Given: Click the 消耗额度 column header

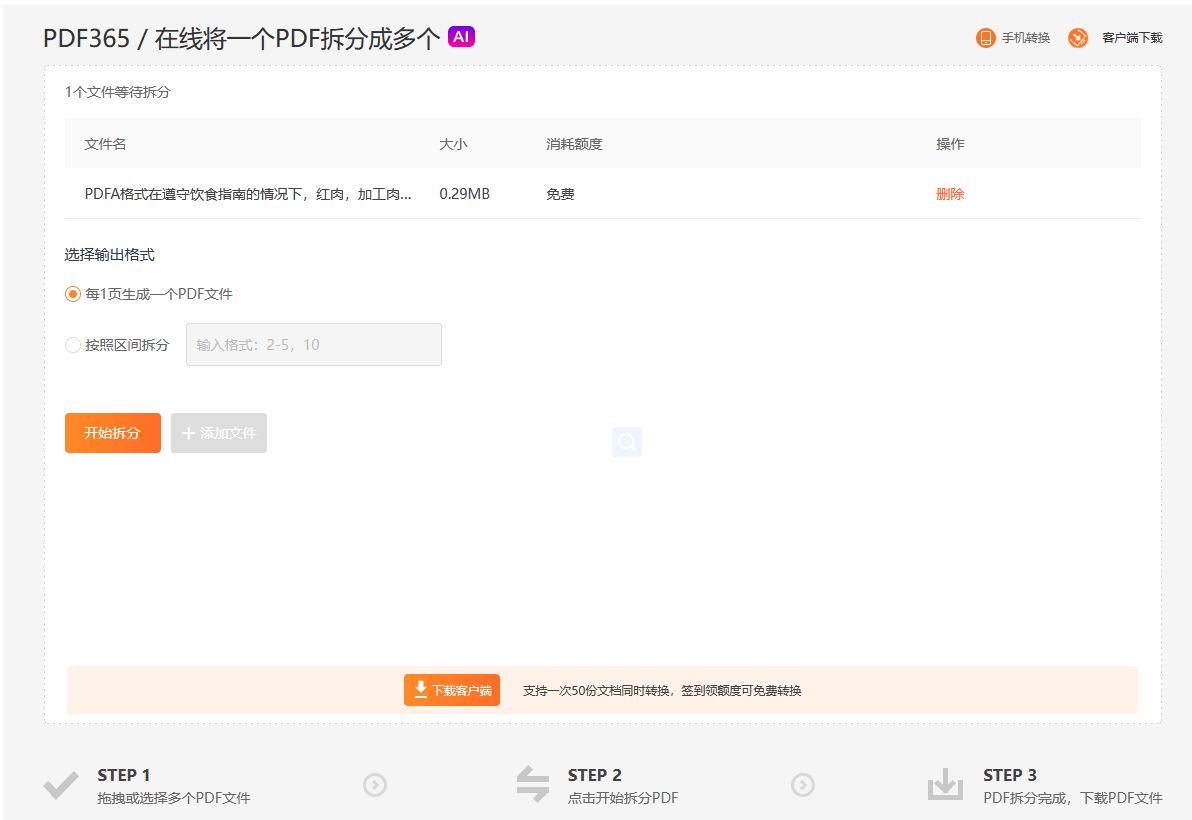Looking at the screenshot, I should coord(574,144).
